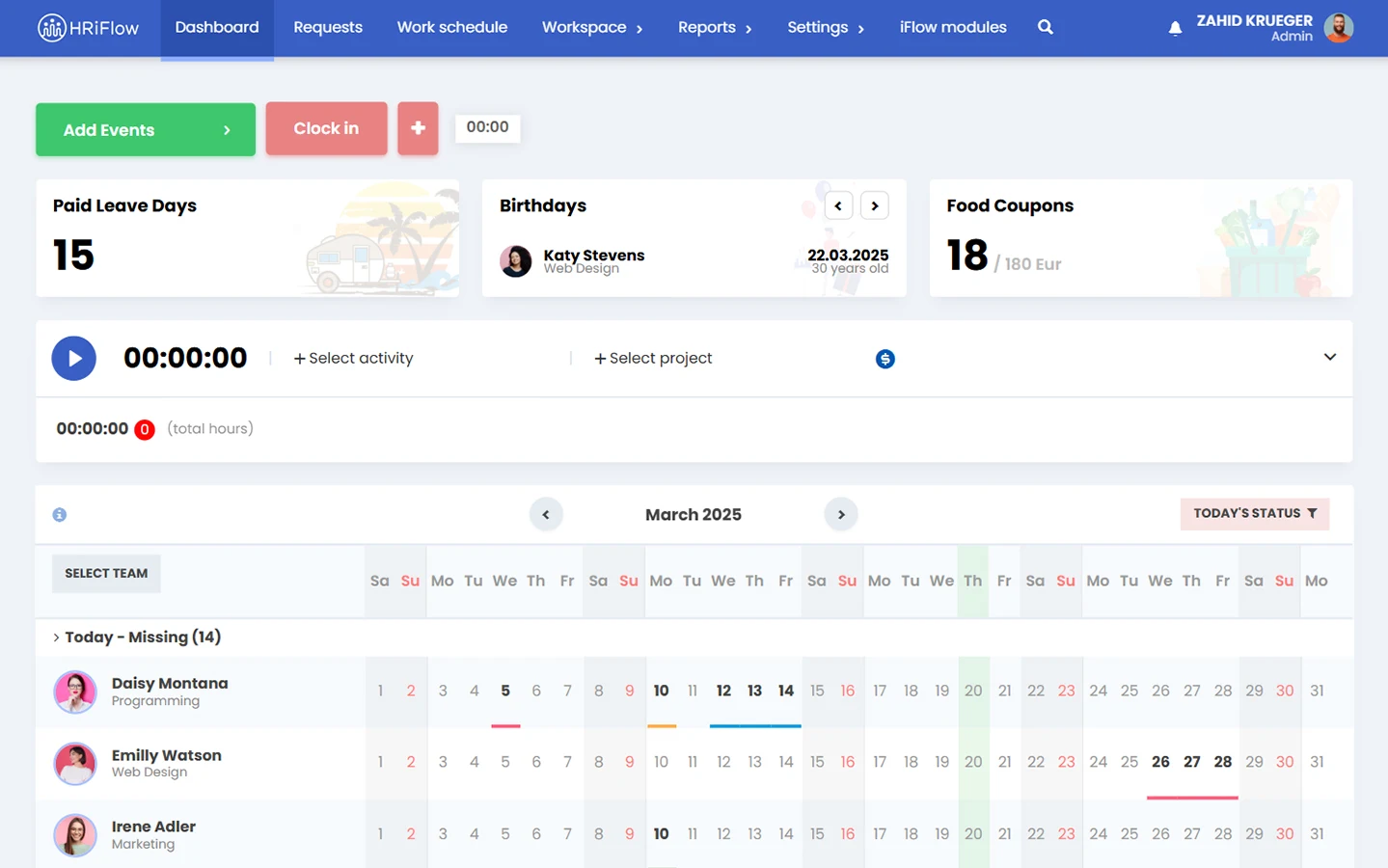This screenshot has width=1388, height=868.
Task: Start the timer with play button
Action: click(73, 359)
